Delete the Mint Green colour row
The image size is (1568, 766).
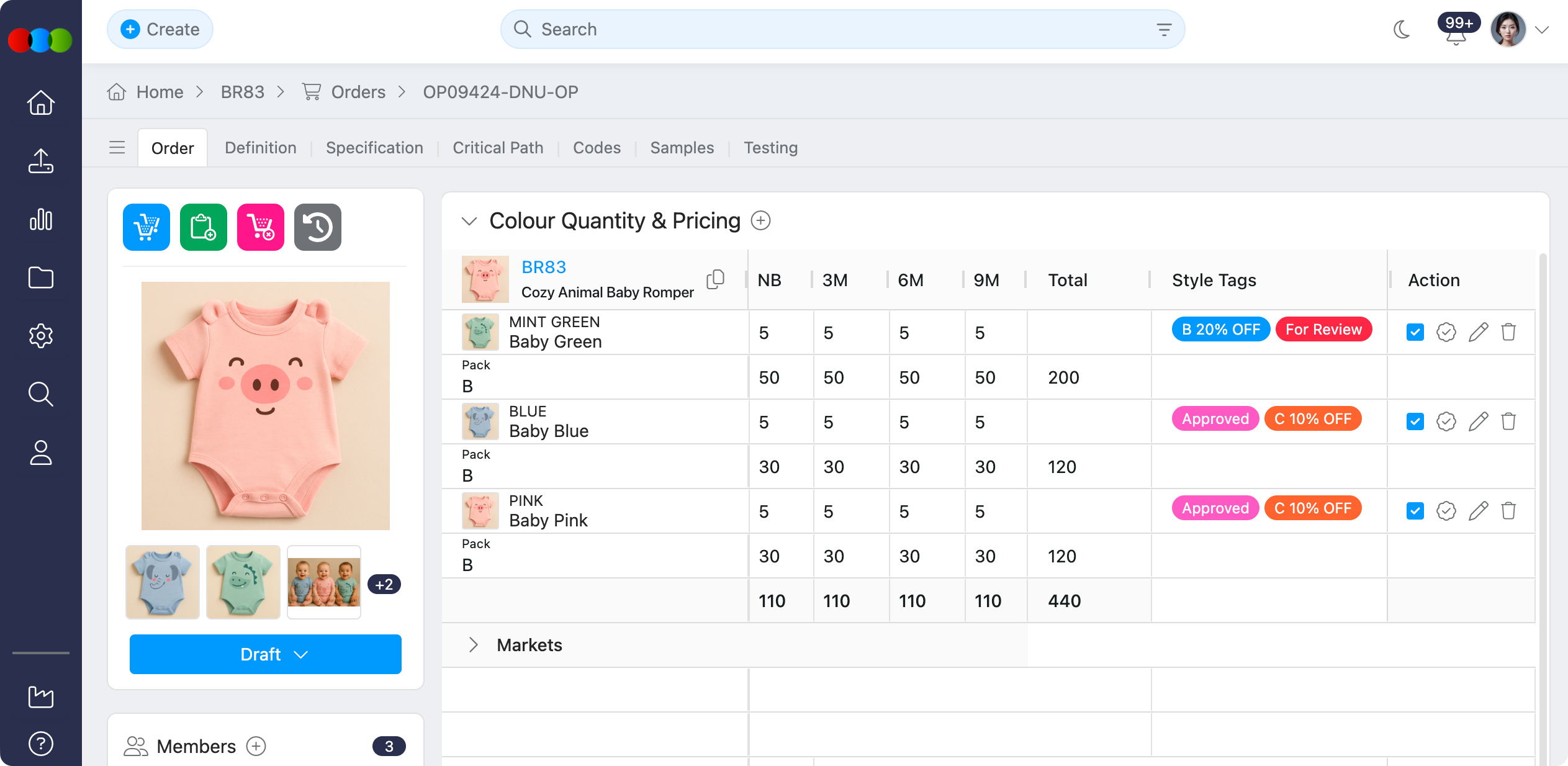click(1508, 332)
